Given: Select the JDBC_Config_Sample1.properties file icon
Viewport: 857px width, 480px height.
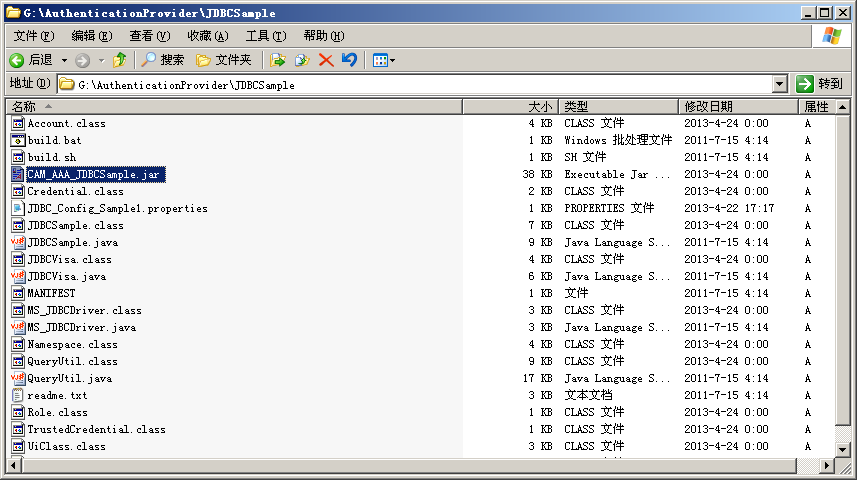Looking at the screenshot, I should [x=18, y=208].
